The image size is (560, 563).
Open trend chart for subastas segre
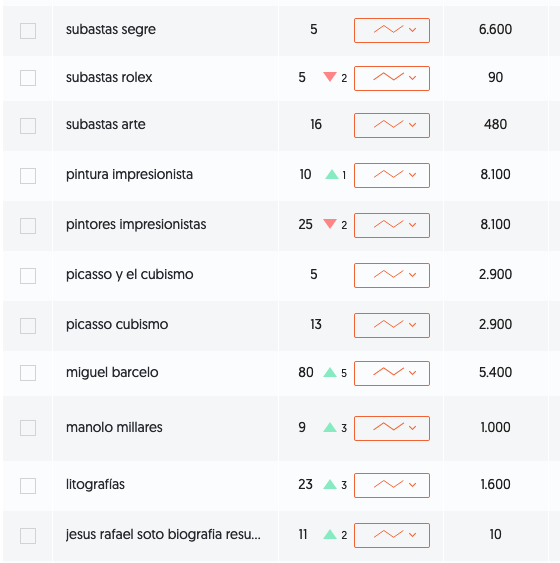tap(392, 31)
